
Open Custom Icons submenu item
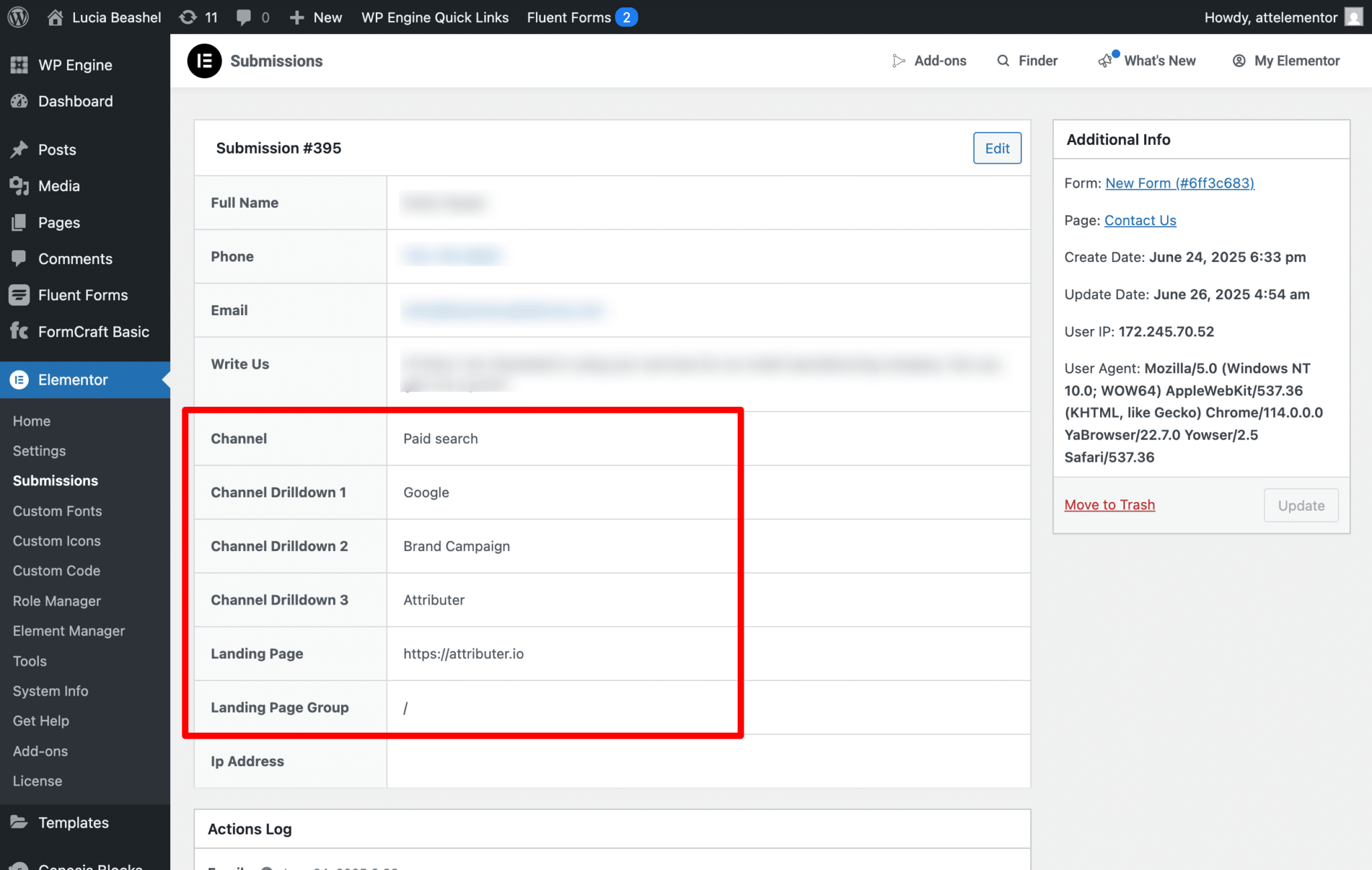(56, 541)
